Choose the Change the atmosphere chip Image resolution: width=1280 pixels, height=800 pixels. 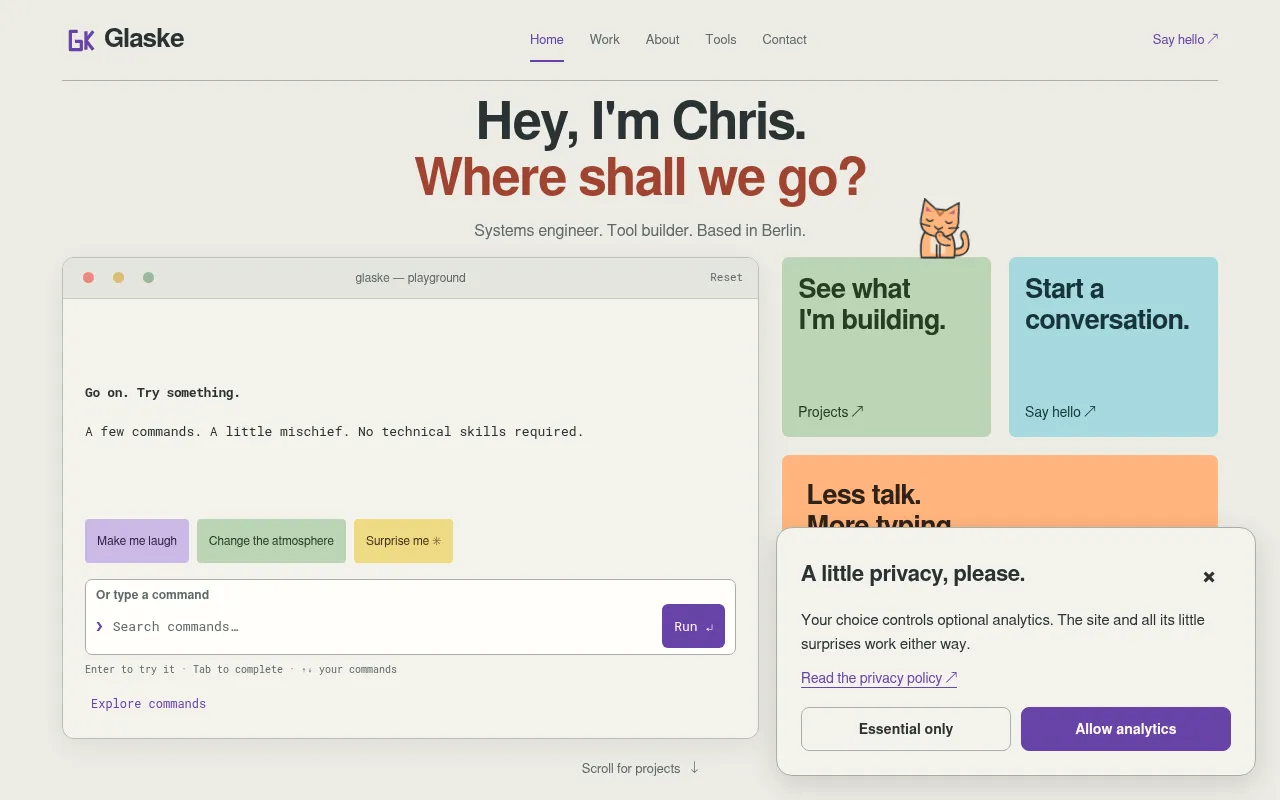pos(271,541)
